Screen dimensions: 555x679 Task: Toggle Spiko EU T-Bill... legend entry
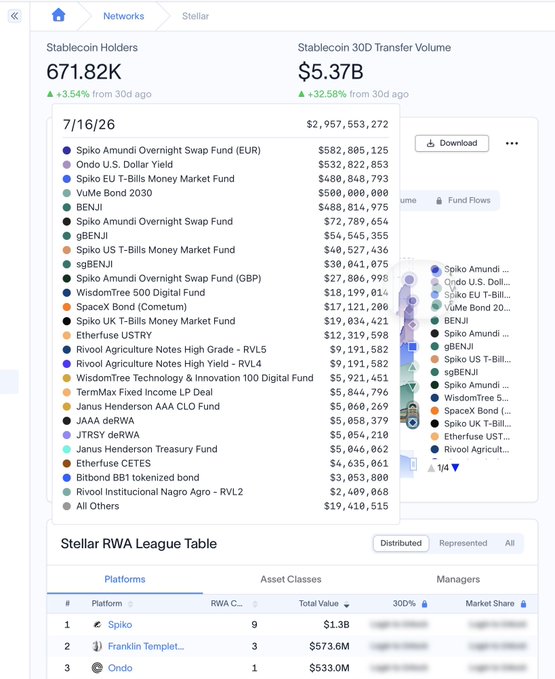471,295
